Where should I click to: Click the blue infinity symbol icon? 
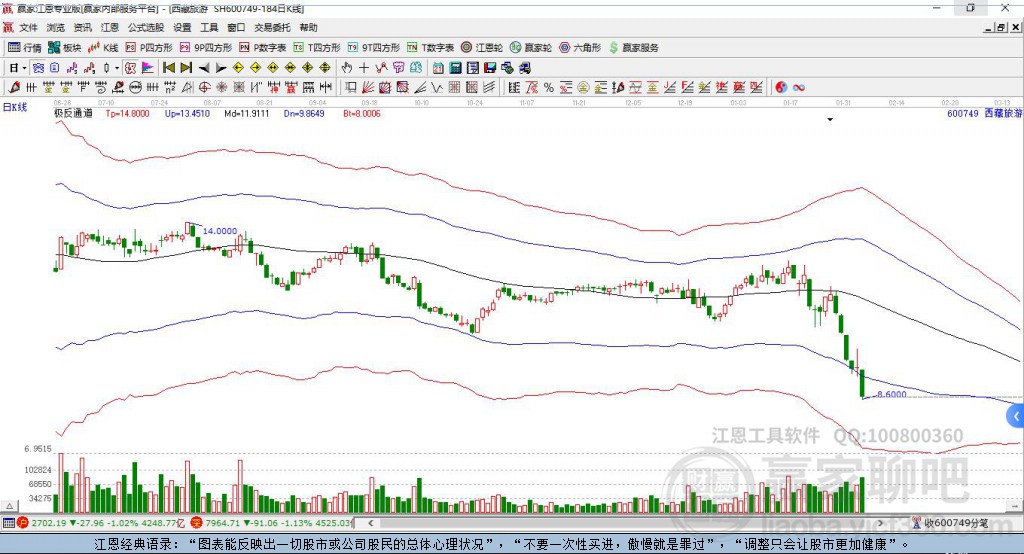(x=799, y=87)
